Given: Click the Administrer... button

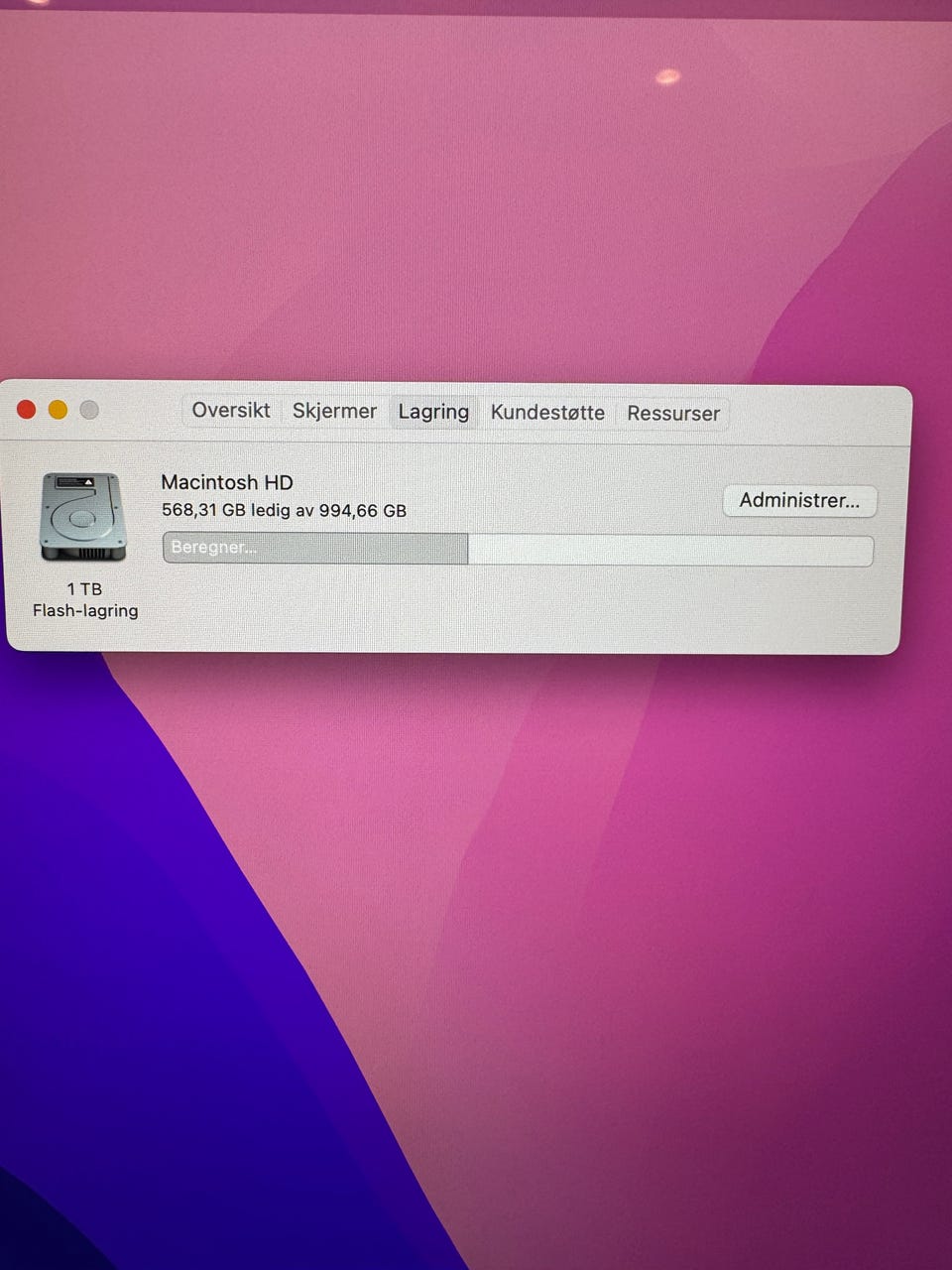Looking at the screenshot, I should (799, 500).
